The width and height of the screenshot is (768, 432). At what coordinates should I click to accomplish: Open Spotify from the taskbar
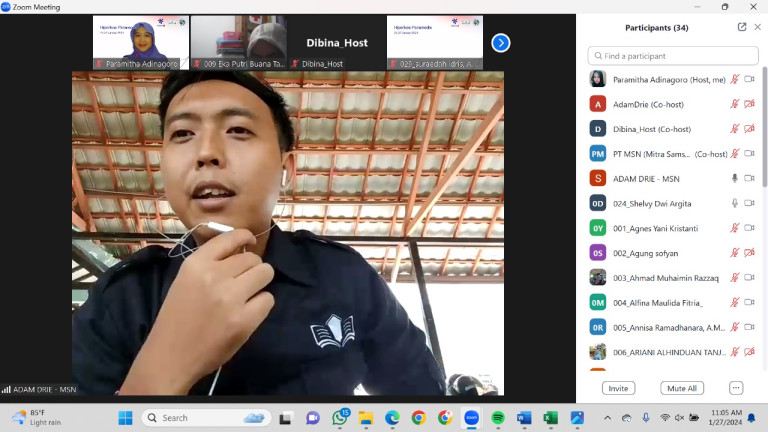tap(498, 417)
